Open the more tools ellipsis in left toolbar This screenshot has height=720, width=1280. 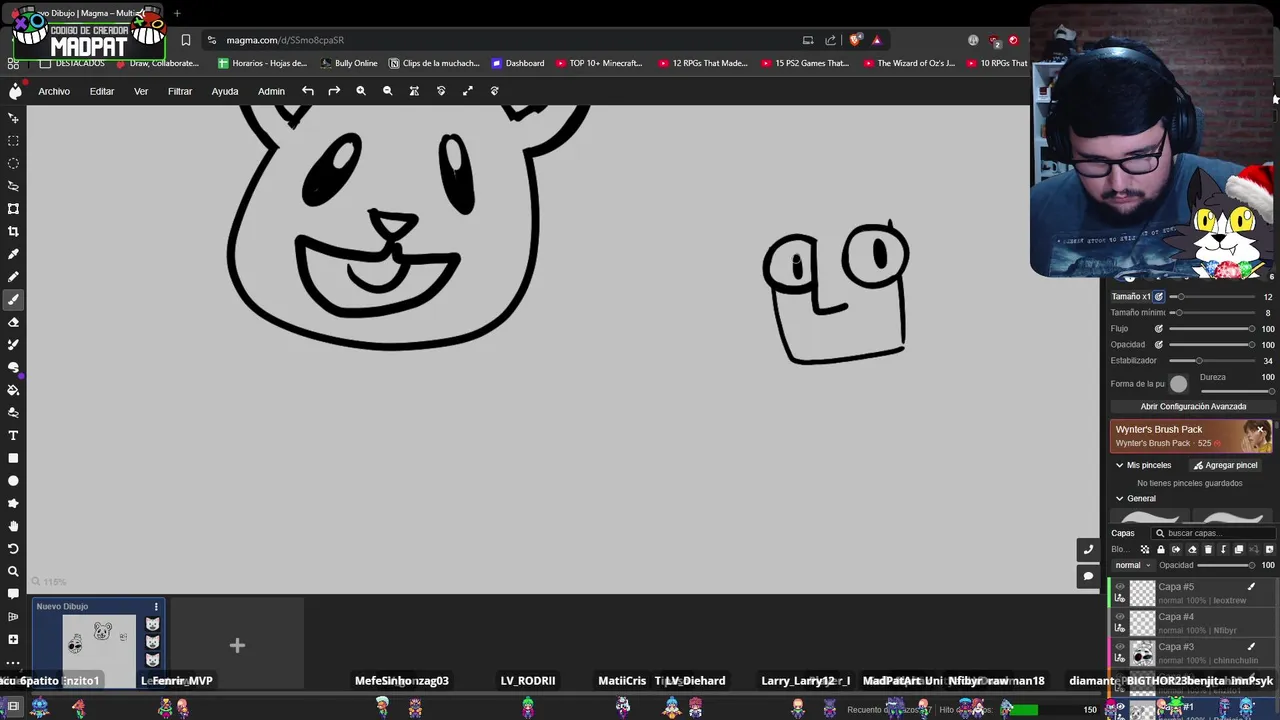[x=13, y=662]
